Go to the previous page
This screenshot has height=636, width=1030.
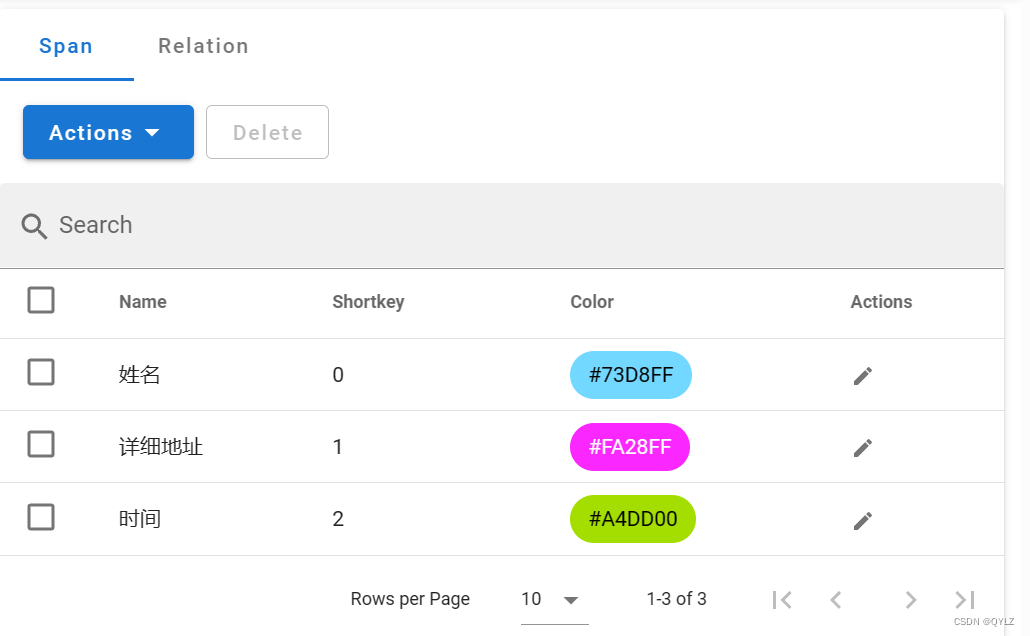(x=836, y=599)
